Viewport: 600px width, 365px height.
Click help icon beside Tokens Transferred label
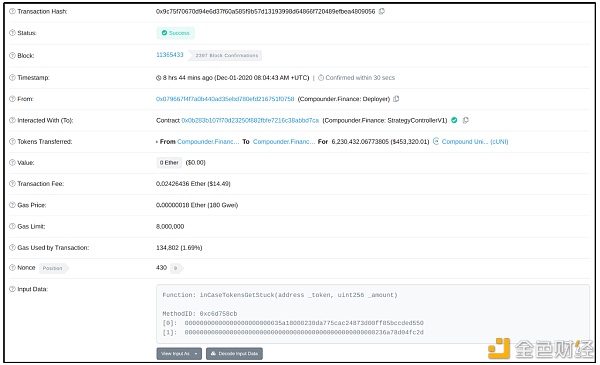(x=12, y=142)
